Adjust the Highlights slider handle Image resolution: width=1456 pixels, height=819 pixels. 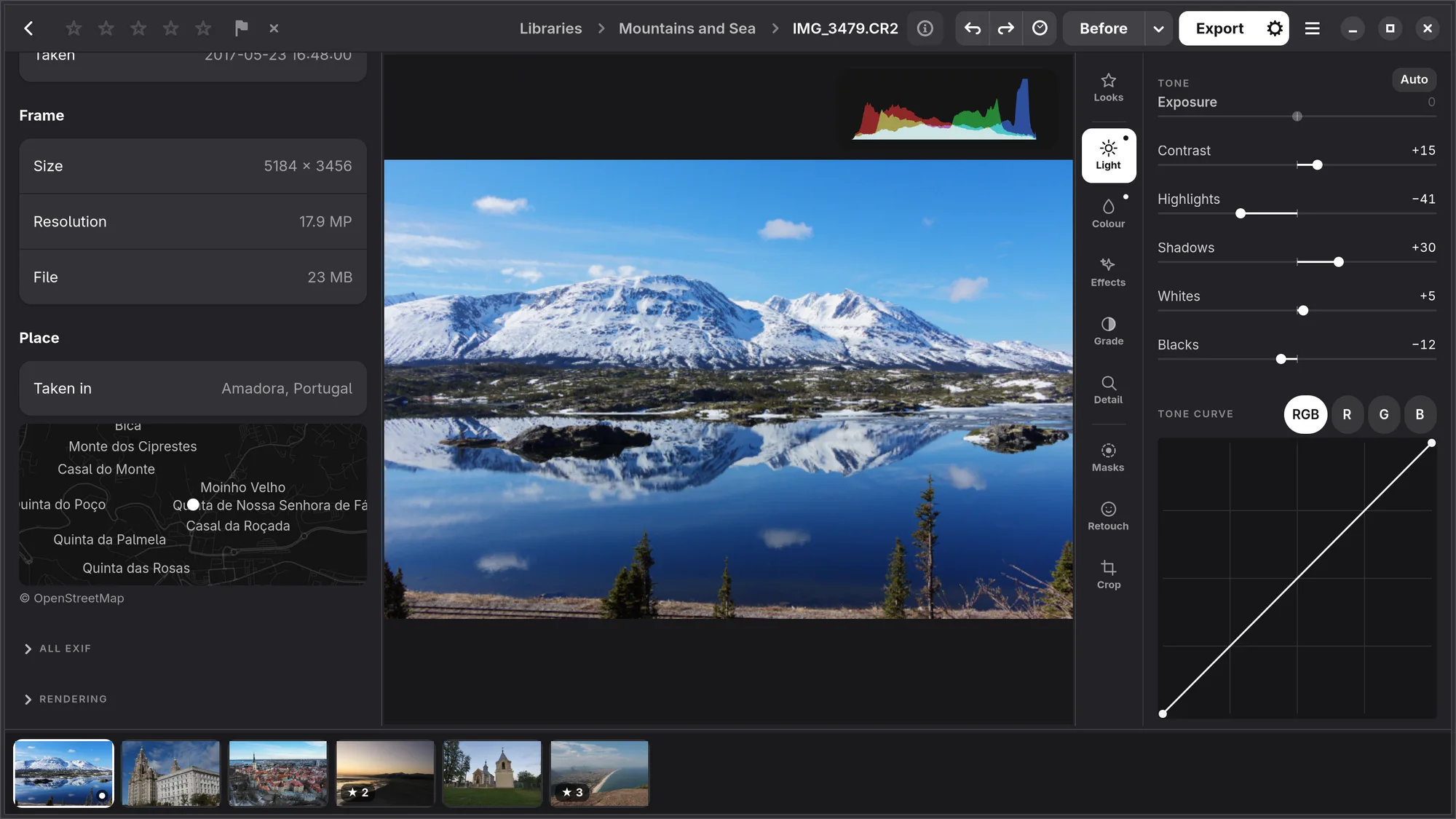pos(1241,213)
